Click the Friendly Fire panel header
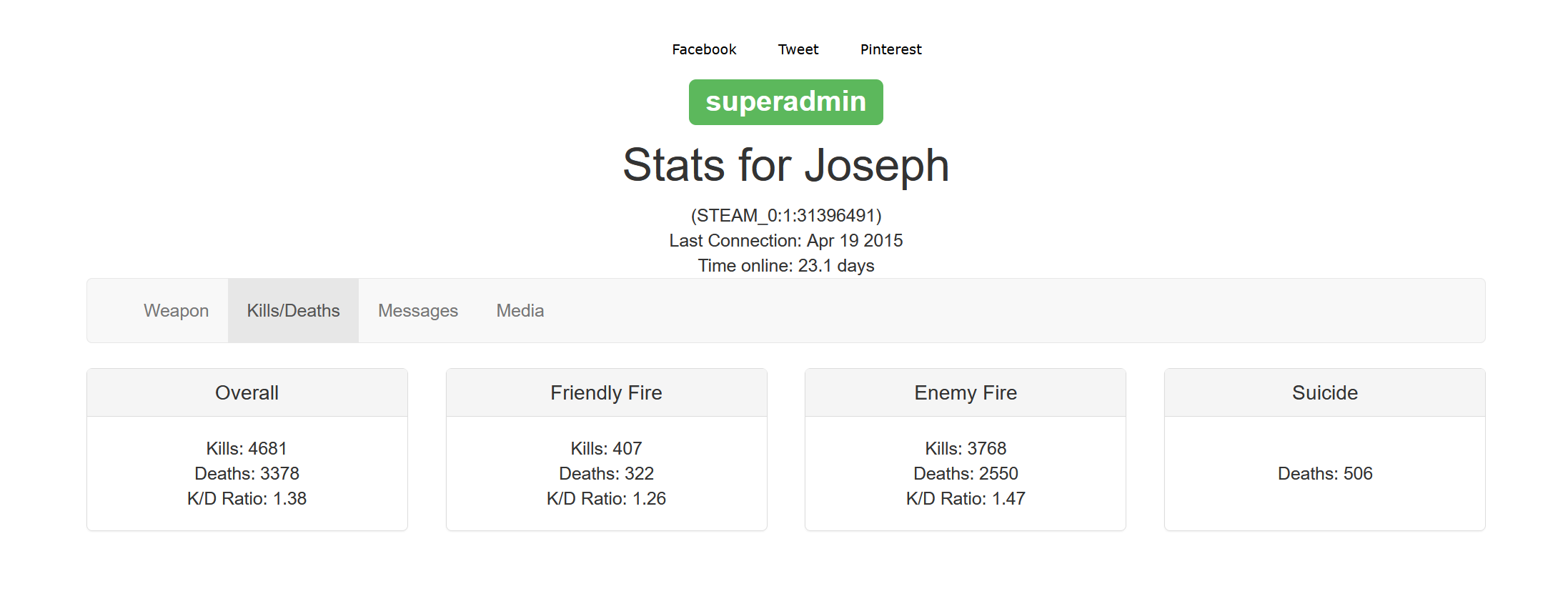Viewport: 1568px width, 599px height. pos(606,393)
